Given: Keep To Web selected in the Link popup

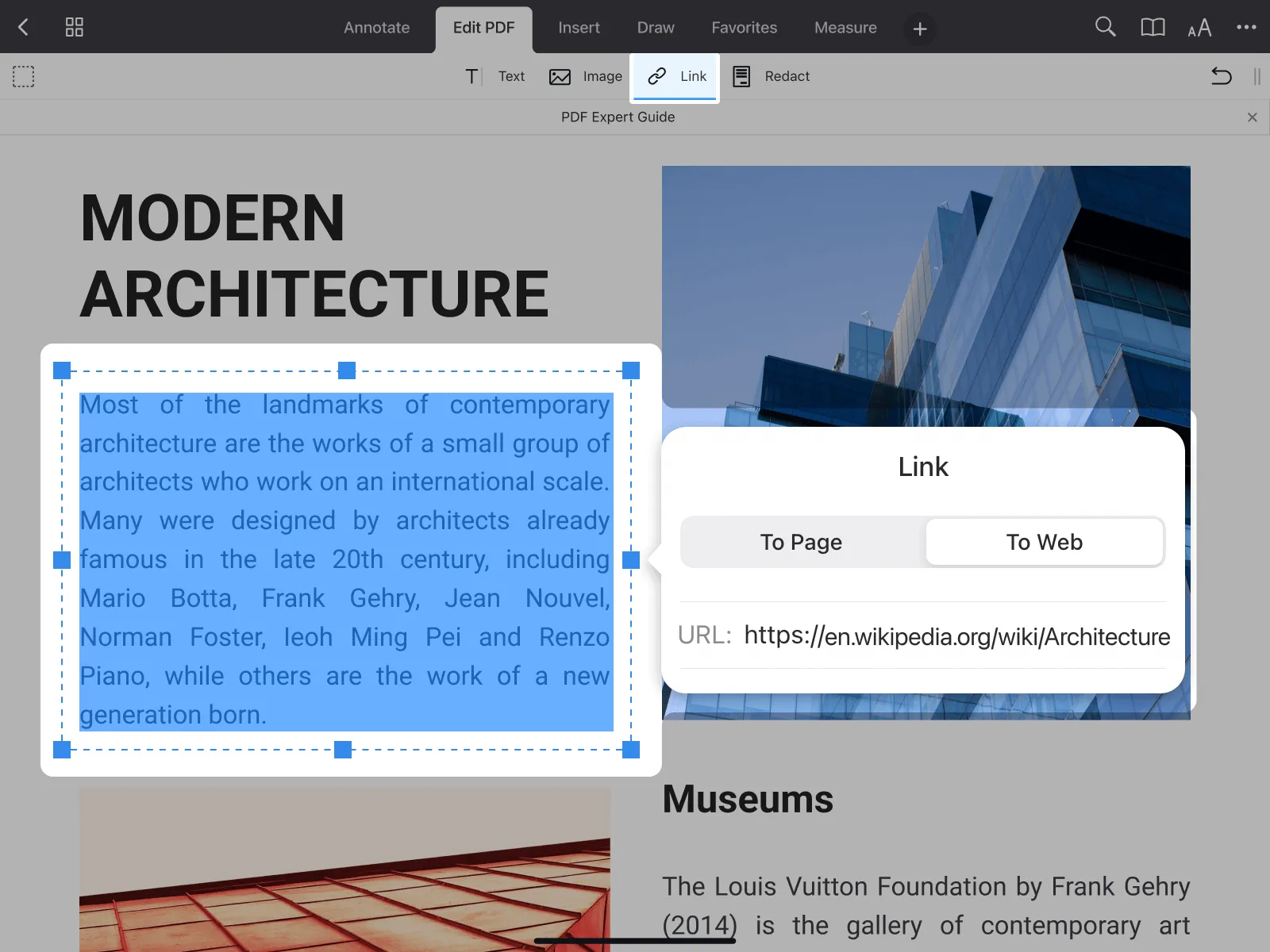Looking at the screenshot, I should (x=1044, y=542).
